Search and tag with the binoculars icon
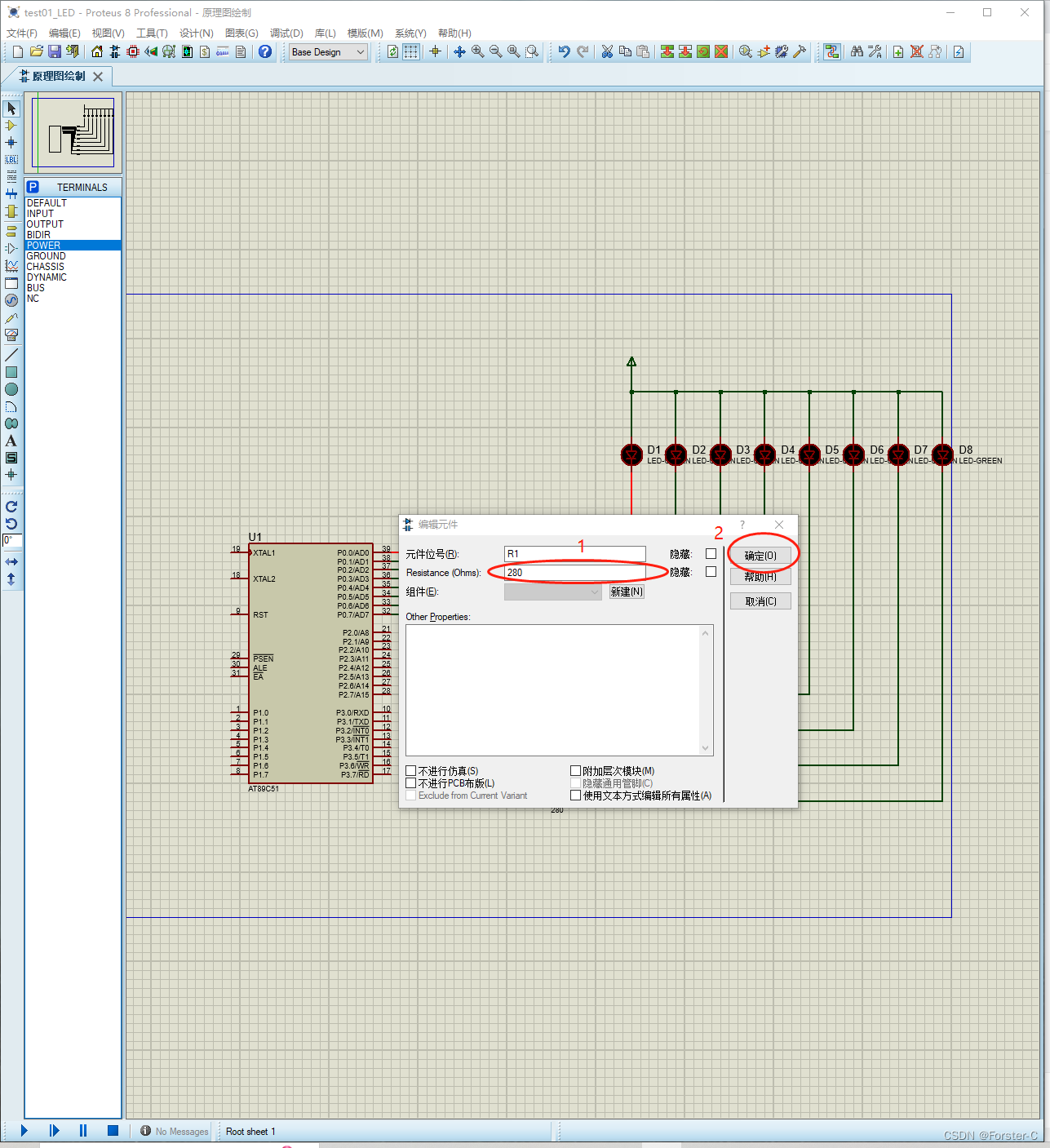Image resolution: width=1050 pixels, height=1148 pixels. point(857,51)
